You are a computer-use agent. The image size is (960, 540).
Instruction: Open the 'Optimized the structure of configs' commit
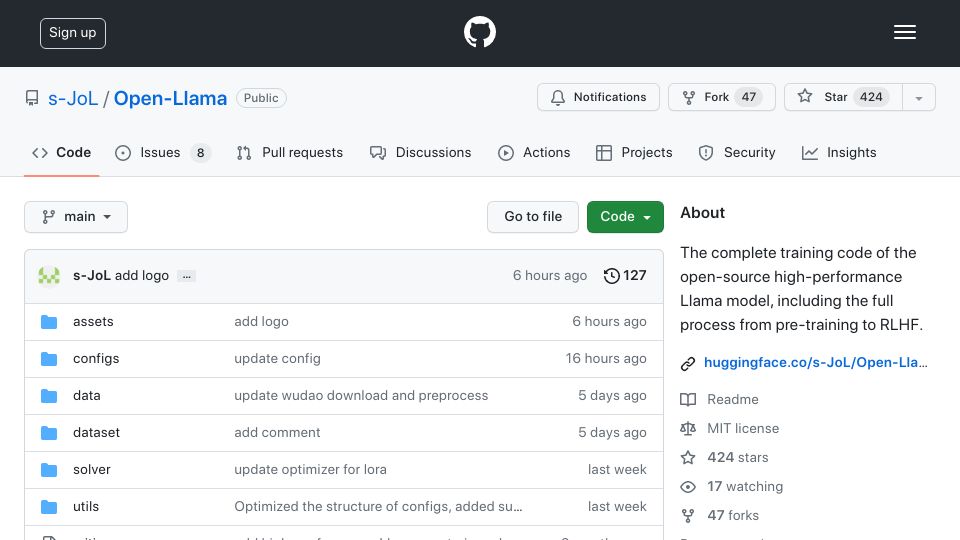point(378,506)
